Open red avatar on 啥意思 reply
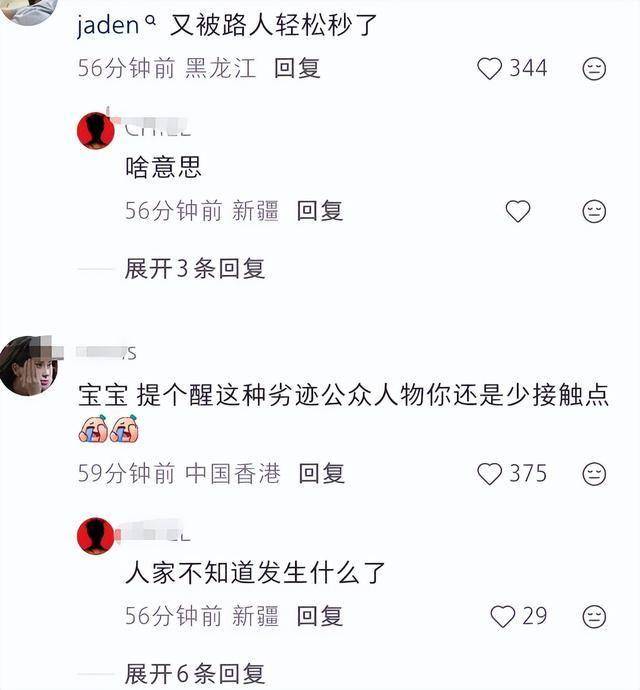The height and width of the screenshot is (690, 640). click(x=96, y=131)
